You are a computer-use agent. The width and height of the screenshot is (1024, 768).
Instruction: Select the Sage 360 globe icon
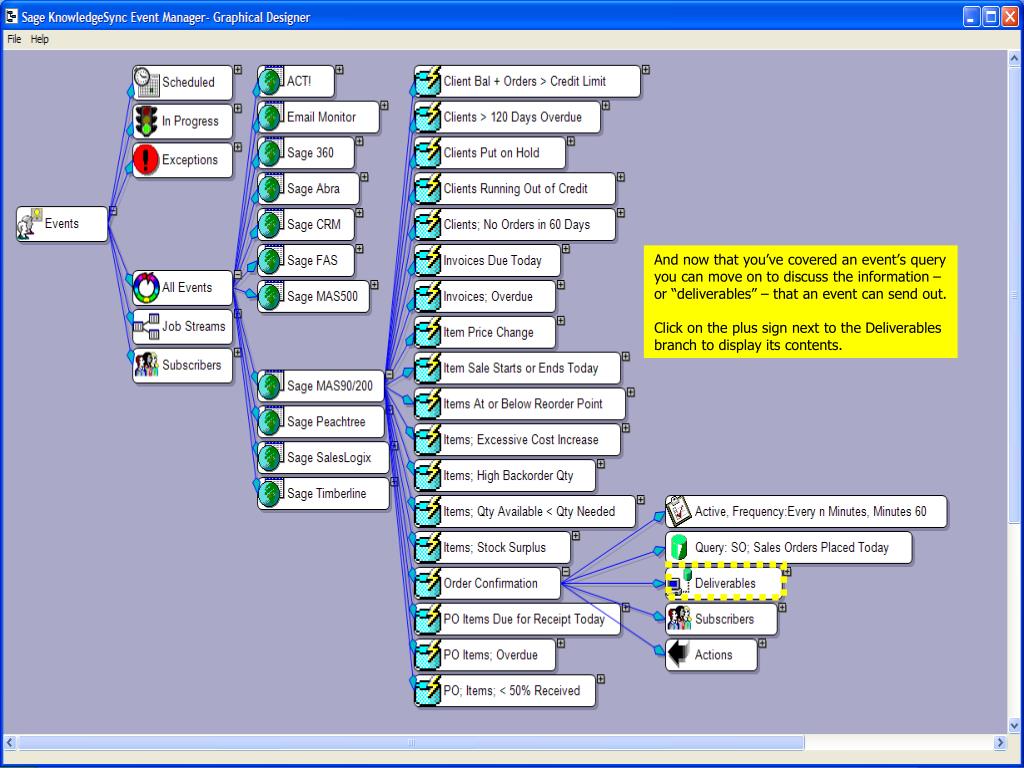tap(270, 153)
